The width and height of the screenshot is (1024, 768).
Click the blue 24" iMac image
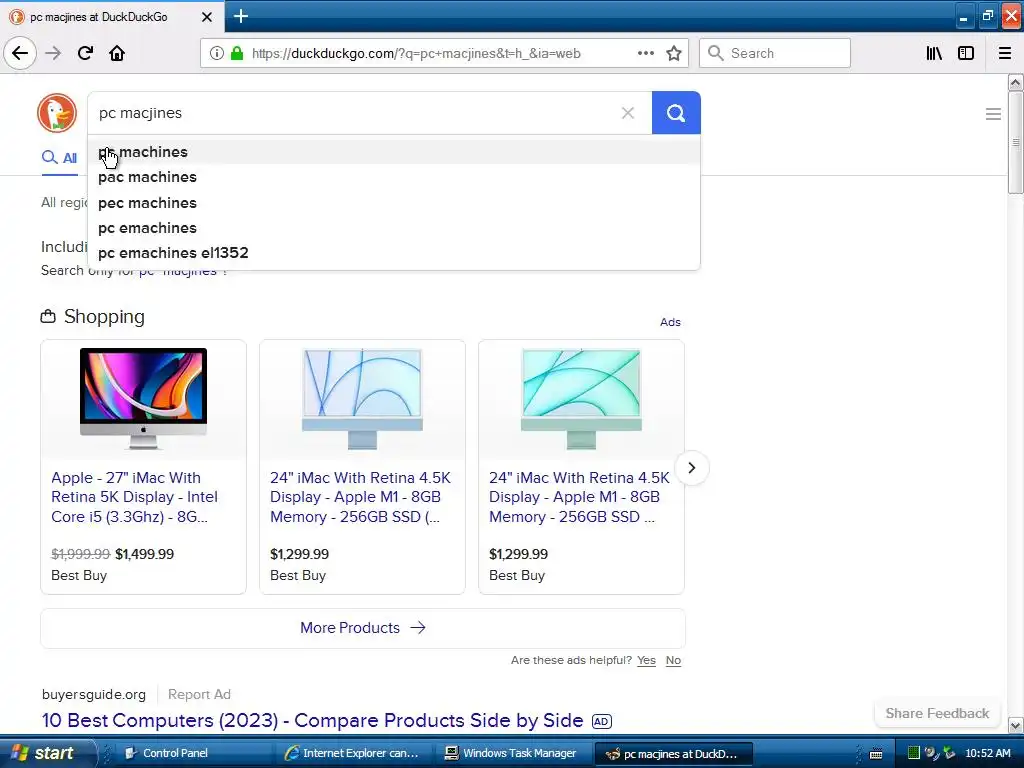point(362,398)
